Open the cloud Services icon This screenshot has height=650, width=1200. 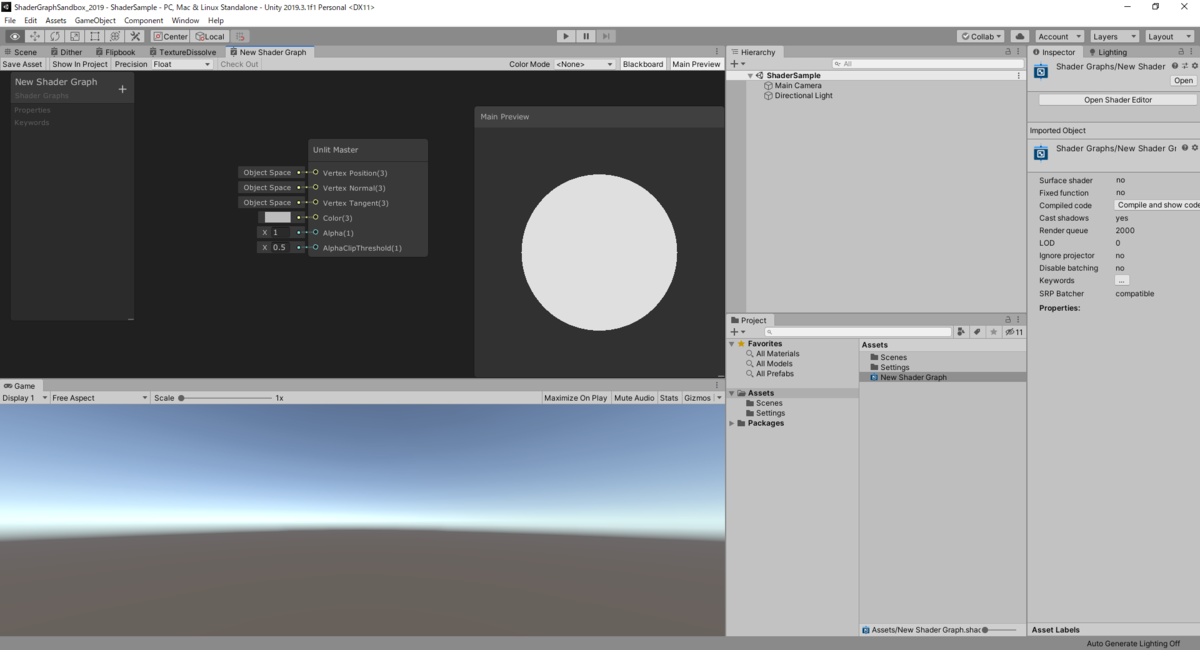(1019, 36)
